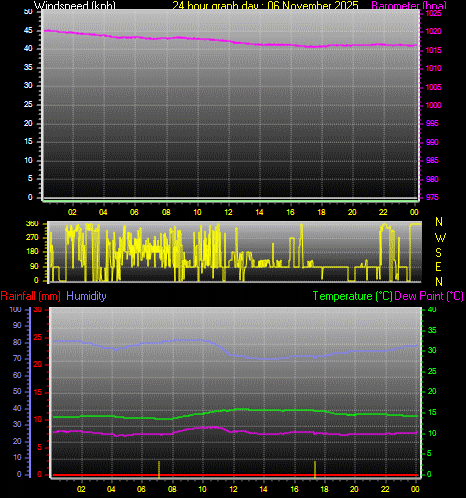Click the compass letter "W" beside wind direction
Screen dimensions: 466x498
pyautogui.click(x=440, y=238)
